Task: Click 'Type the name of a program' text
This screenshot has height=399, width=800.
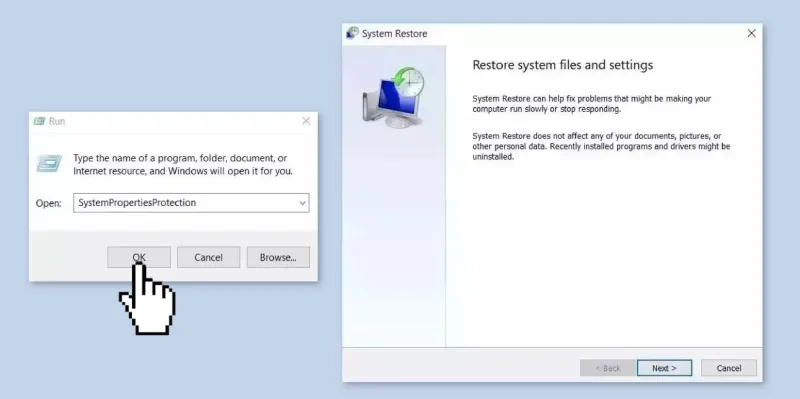Action: pos(183,164)
